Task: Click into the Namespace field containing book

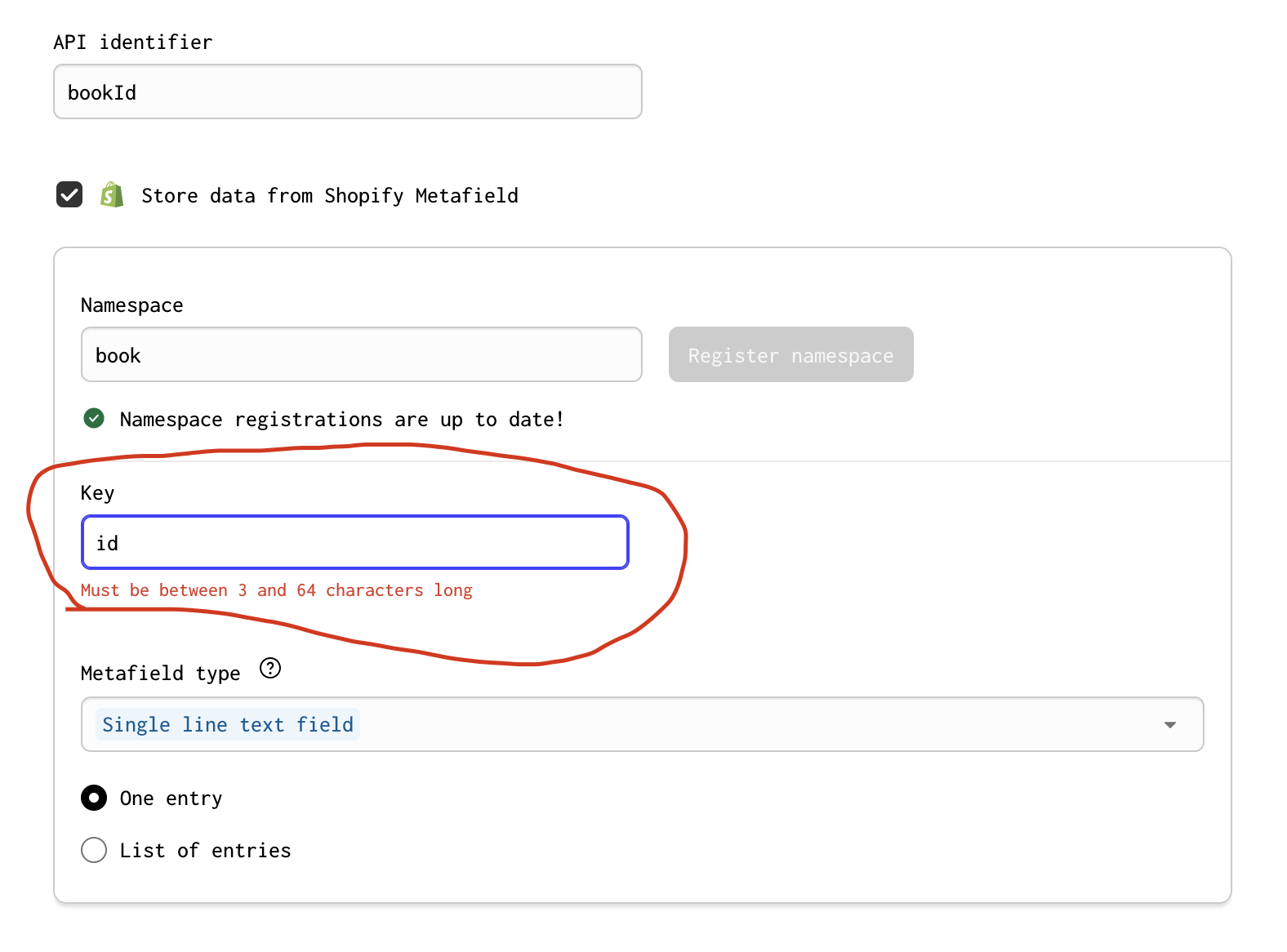Action: pos(361,355)
